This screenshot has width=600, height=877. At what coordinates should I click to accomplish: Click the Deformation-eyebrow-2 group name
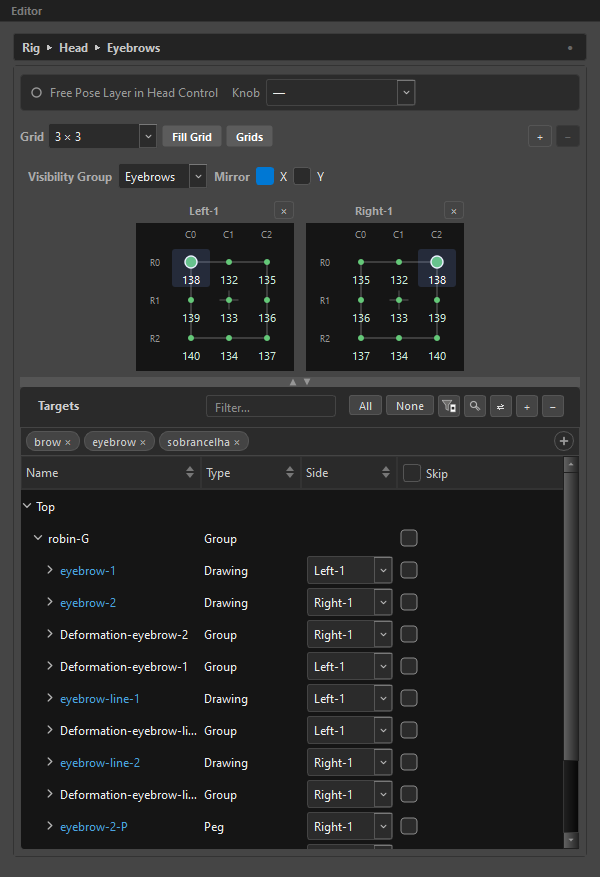(x=124, y=635)
